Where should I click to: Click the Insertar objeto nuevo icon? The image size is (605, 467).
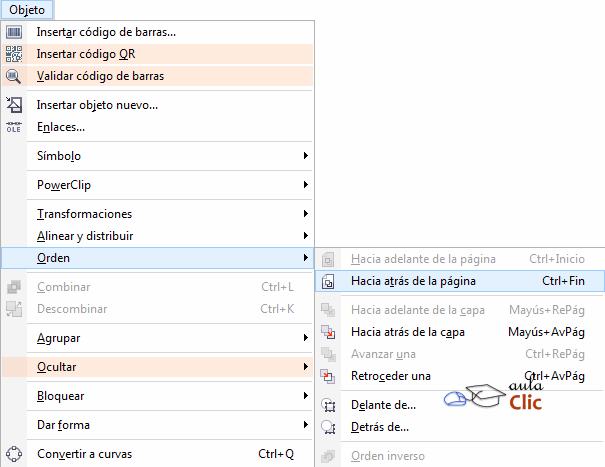click(14, 105)
